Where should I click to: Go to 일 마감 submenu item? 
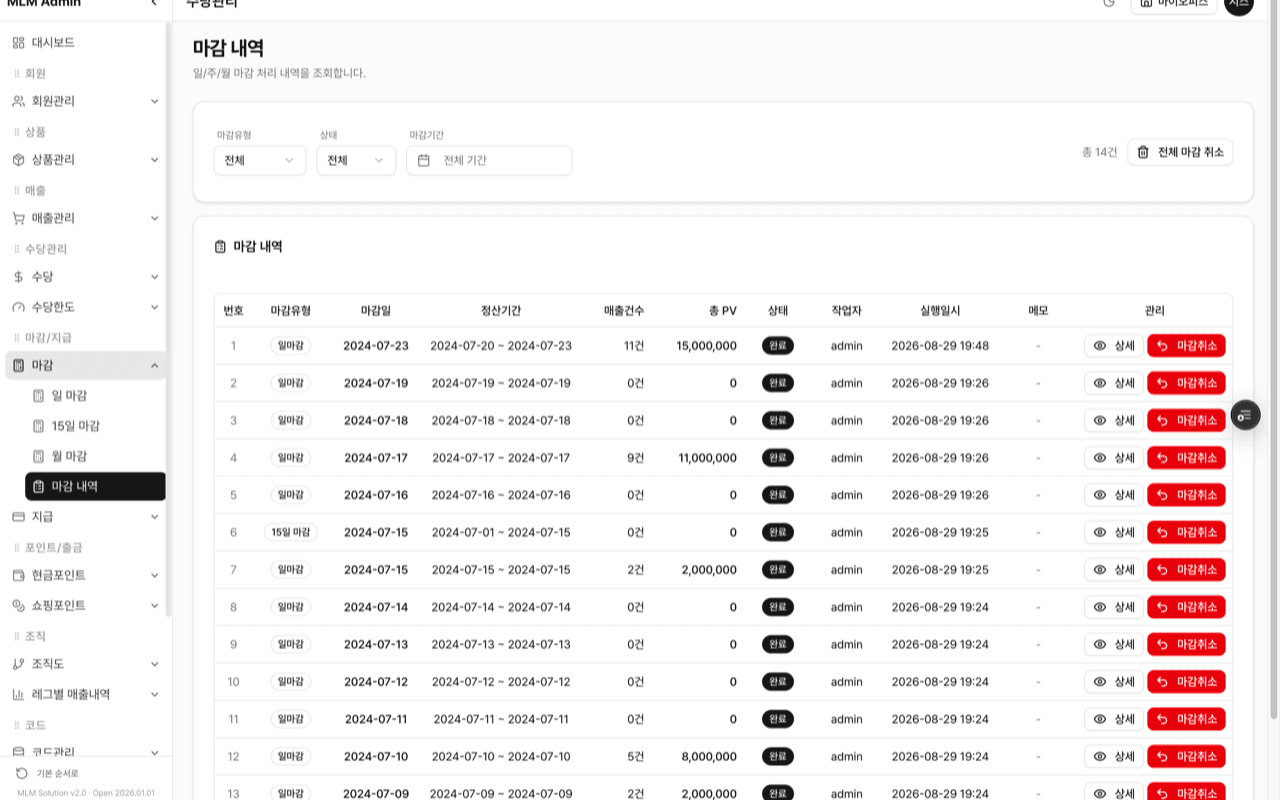[x=95, y=396]
